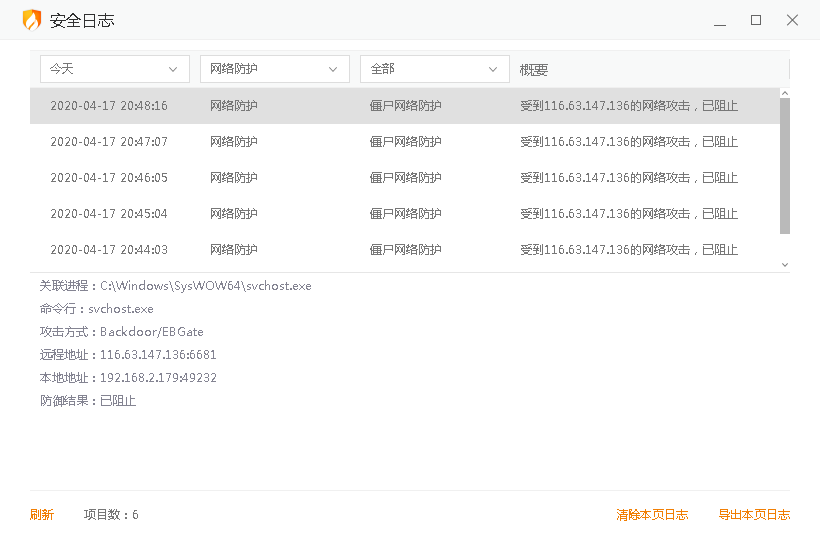Screen dimensions: 820x540
Task: Click 导出本页日志 to export logs
Action: (754, 515)
